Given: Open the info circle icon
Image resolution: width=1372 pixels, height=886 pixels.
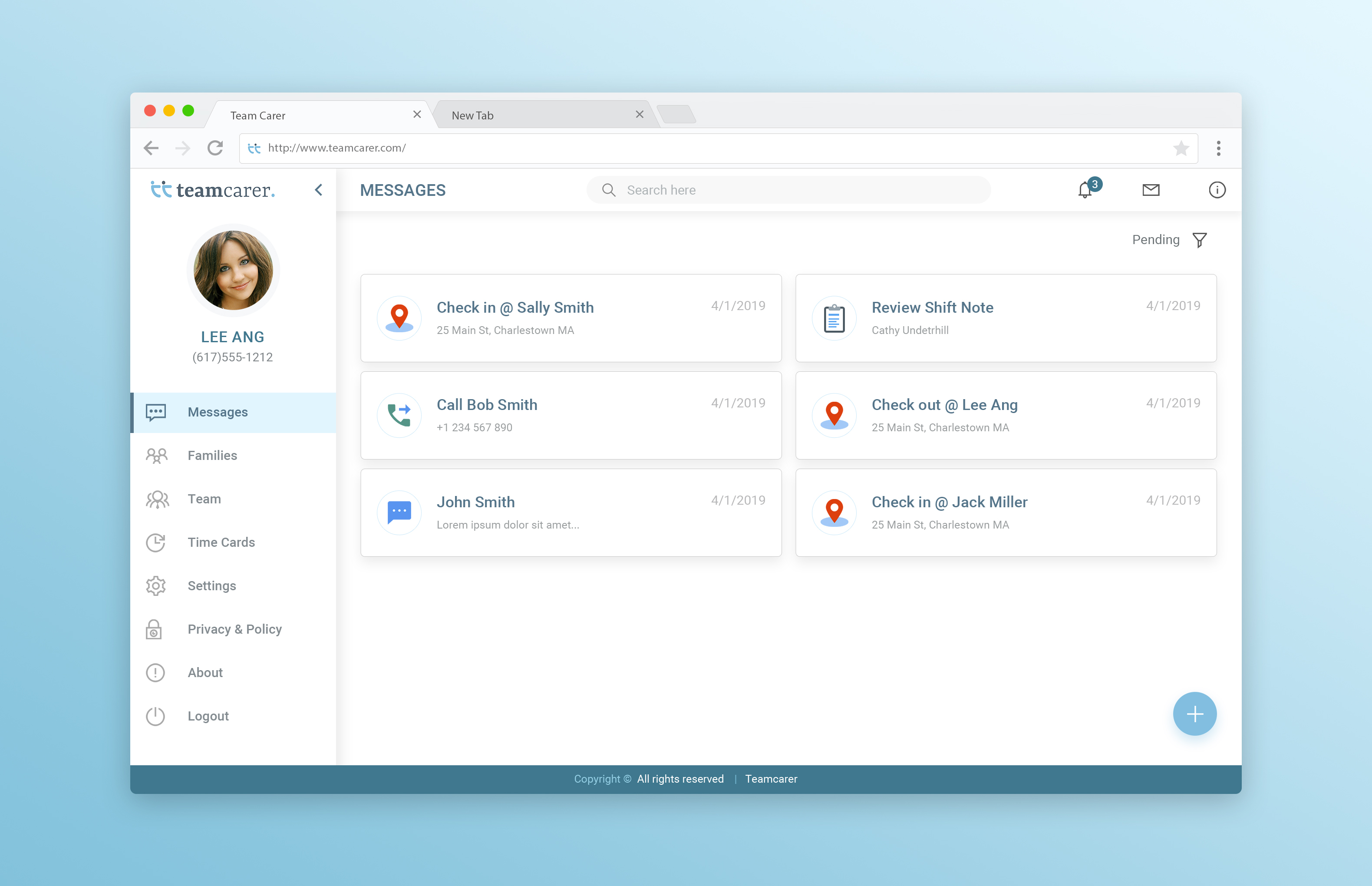Looking at the screenshot, I should (1217, 190).
